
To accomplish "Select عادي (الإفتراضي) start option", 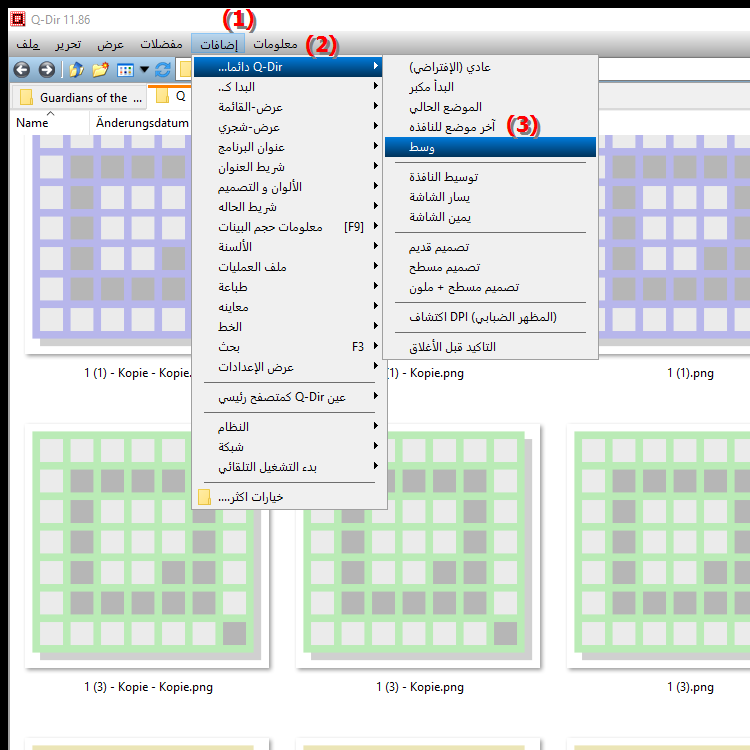I will point(490,66).
